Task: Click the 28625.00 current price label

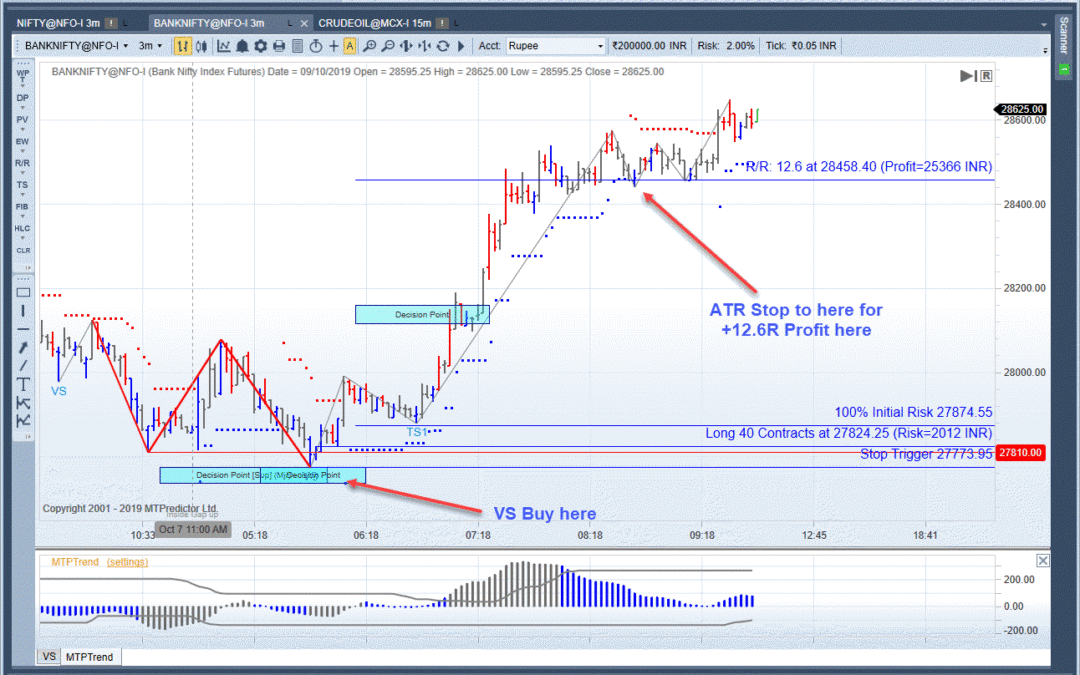Action: pos(1021,110)
